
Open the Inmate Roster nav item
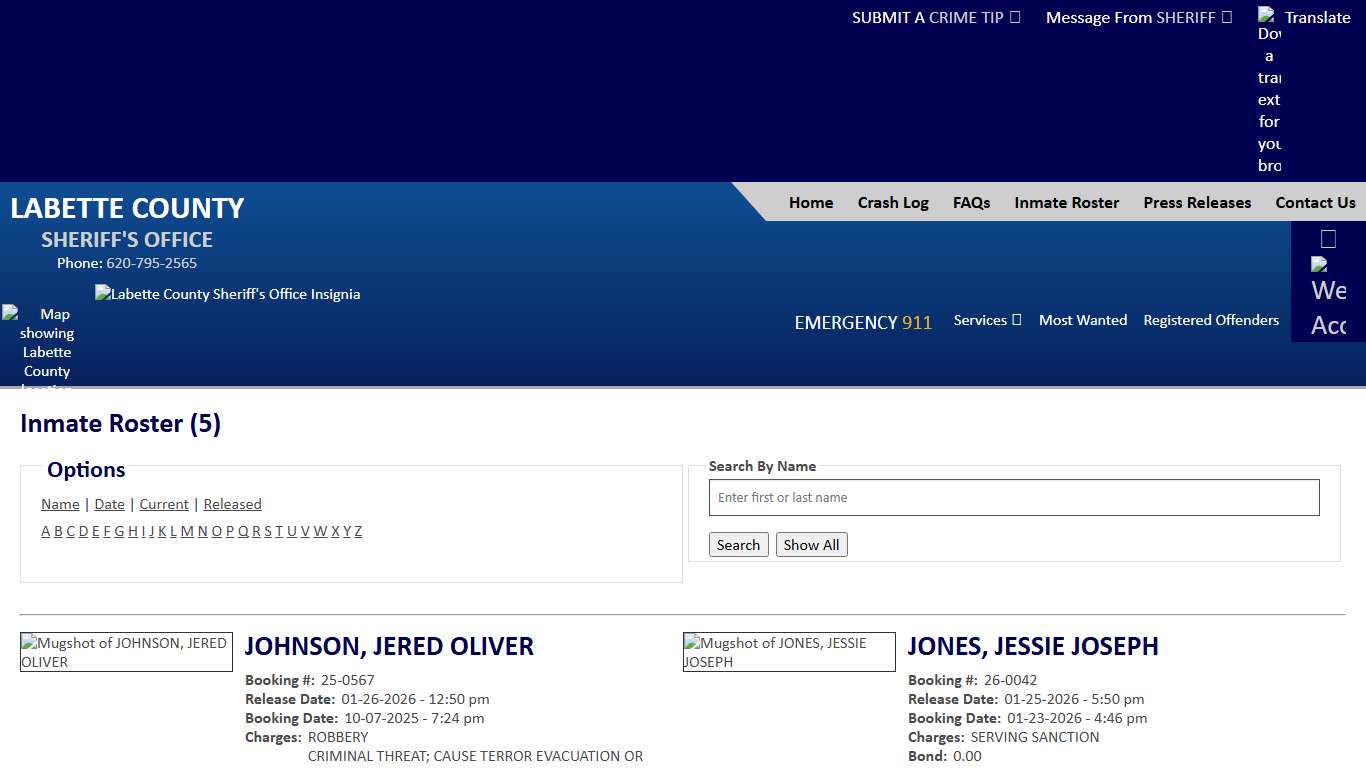pyautogui.click(x=1066, y=202)
